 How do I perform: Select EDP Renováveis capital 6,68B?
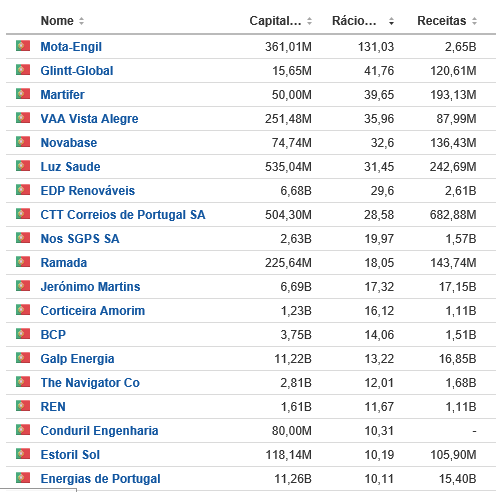click(x=296, y=191)
